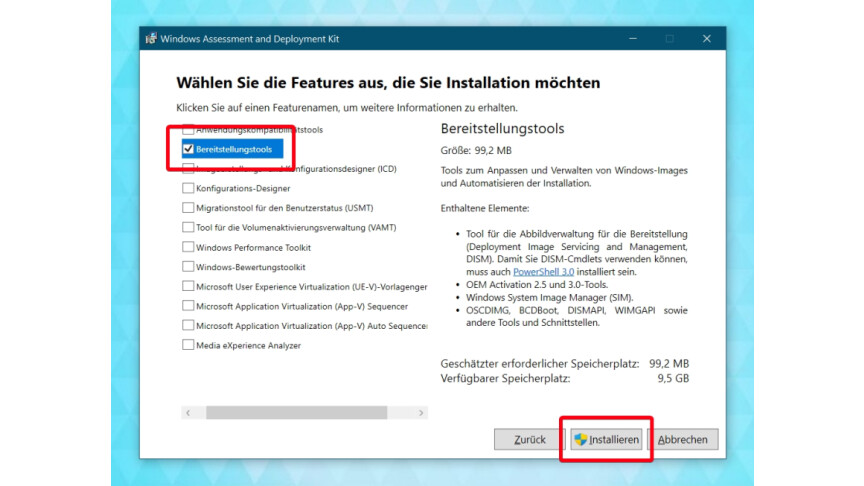Cancel with the Abbrechen button
Image resolution: width=864 pixels, height=486 pixels.
(x=683, y=439)
